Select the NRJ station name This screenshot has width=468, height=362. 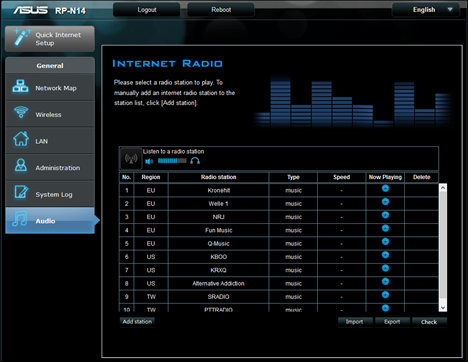pyautogui.click(x=219, y=217)
